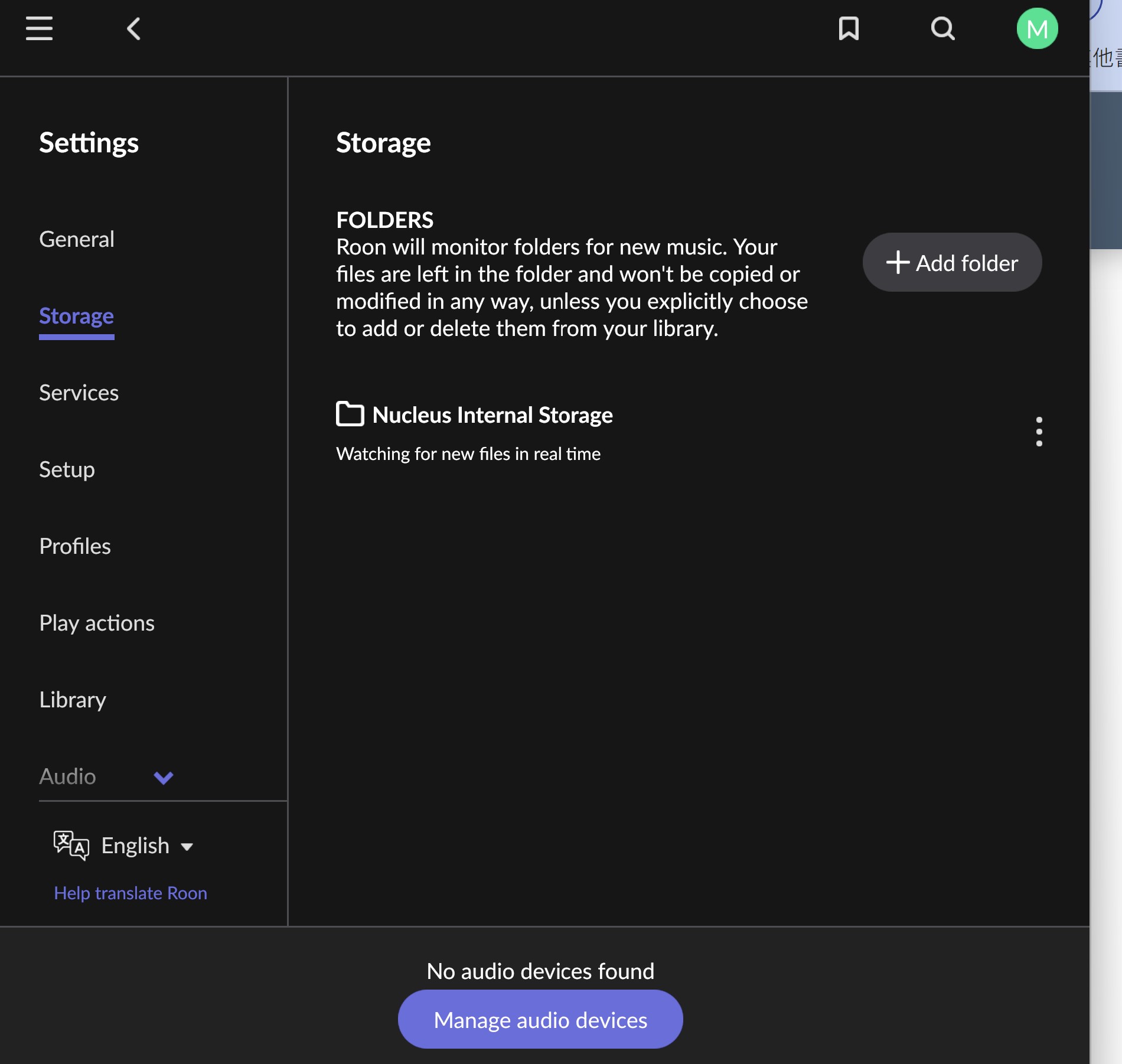Open the search magnifier icon
This screenshot has height=1064, width=1122.
point(943,28)
